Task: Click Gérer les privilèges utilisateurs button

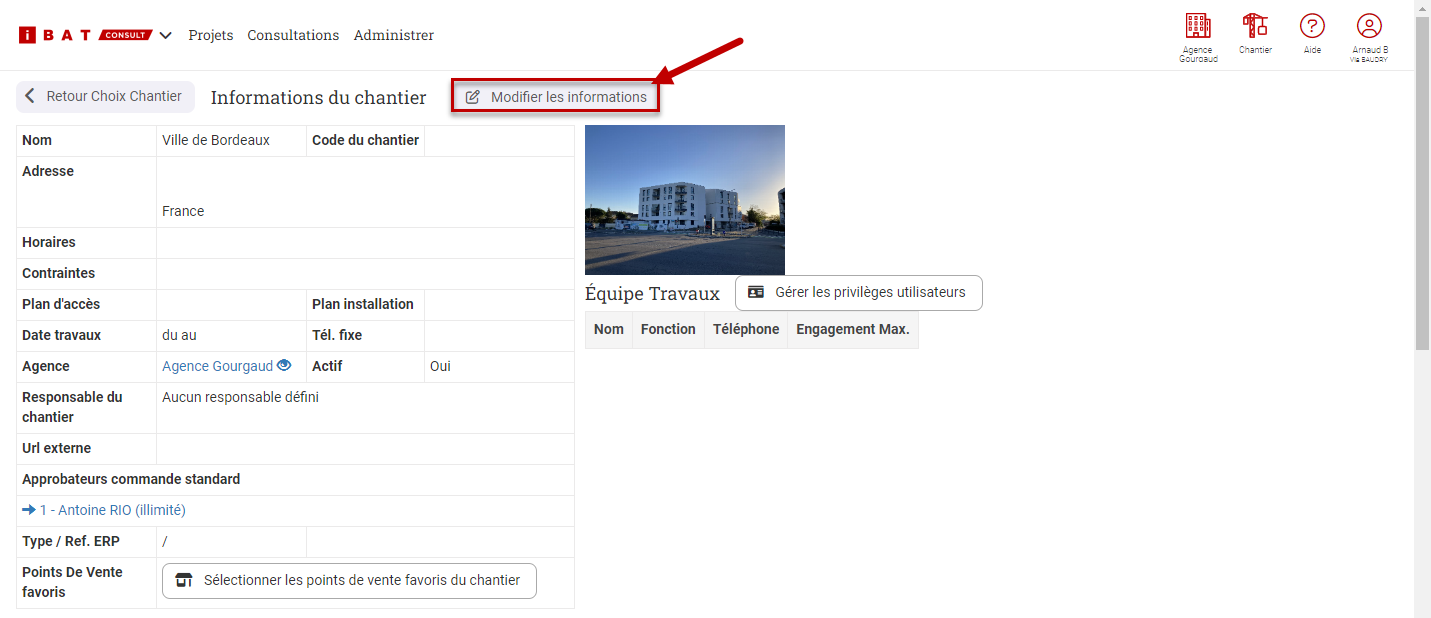Action: [x=859, y=293]
